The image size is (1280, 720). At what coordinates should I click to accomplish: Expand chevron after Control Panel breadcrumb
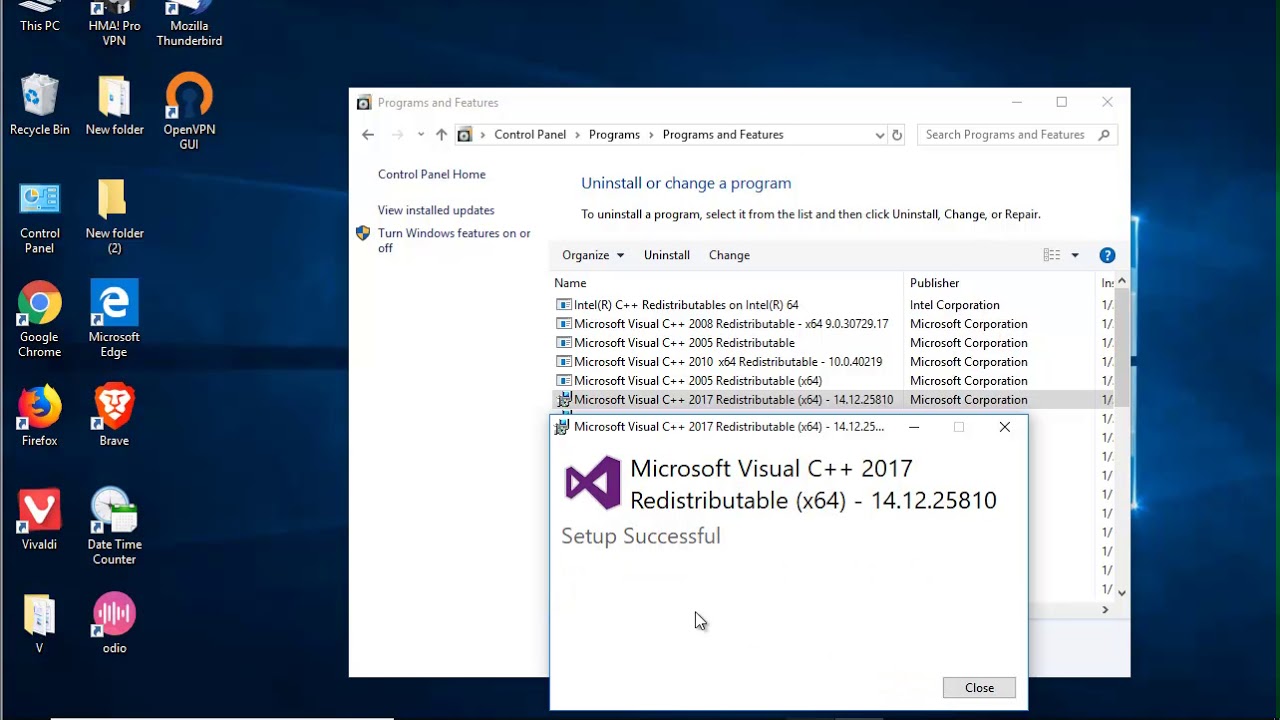pos(577,135)
